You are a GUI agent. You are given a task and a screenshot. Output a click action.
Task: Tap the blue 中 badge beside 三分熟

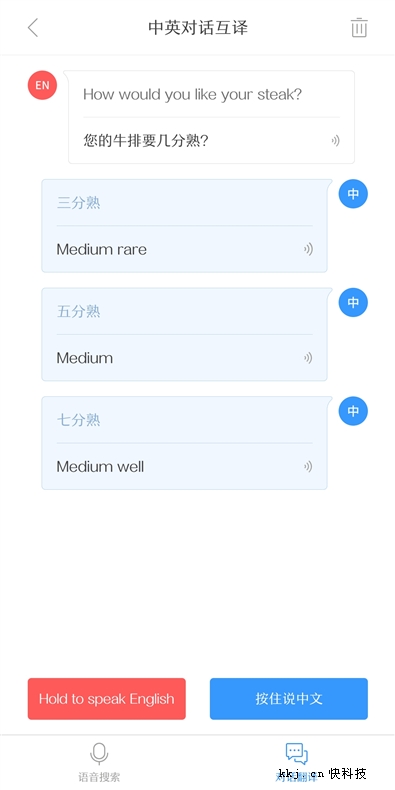point(353,194)
